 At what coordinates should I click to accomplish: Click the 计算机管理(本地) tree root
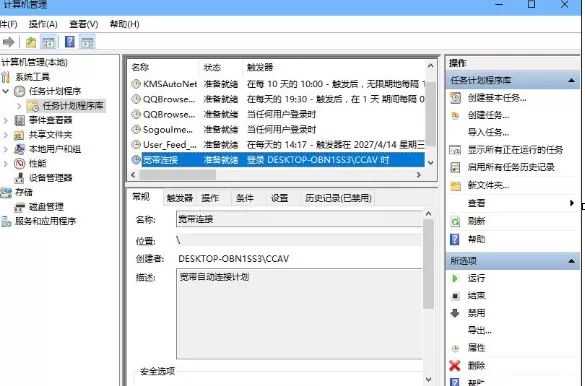click(34, 62)
